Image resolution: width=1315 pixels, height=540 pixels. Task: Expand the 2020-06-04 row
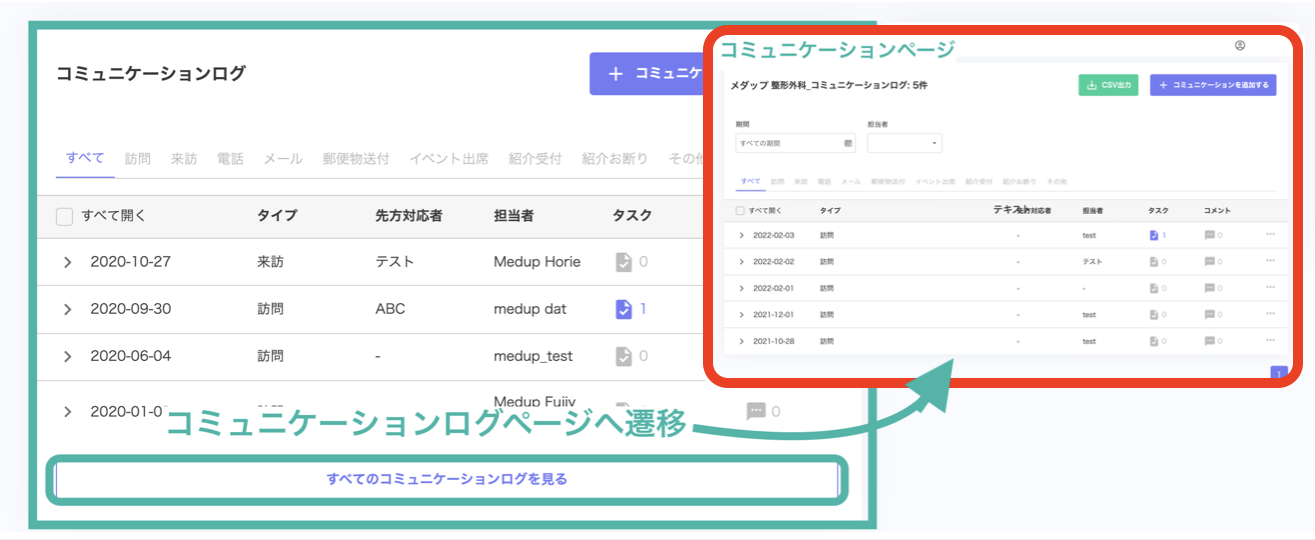(67, 357)
